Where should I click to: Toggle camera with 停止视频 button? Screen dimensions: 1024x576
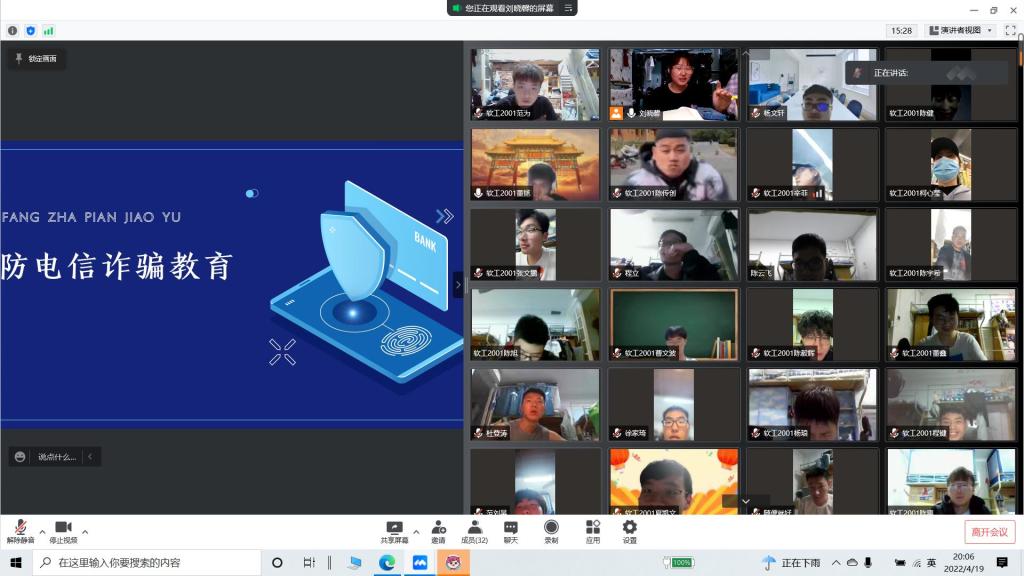coord(63,531)
